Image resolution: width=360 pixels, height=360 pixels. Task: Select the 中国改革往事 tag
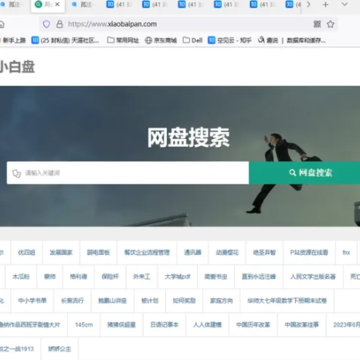[302, 325]
